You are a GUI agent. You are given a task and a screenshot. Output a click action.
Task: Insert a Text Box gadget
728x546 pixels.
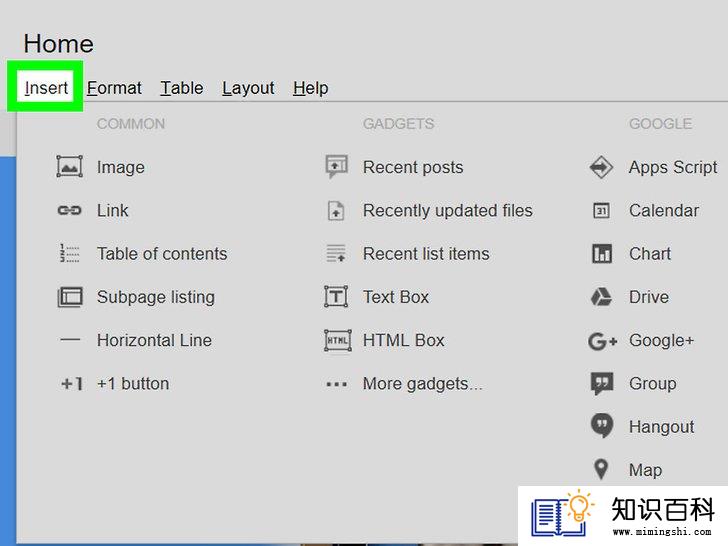coord(396,297)
